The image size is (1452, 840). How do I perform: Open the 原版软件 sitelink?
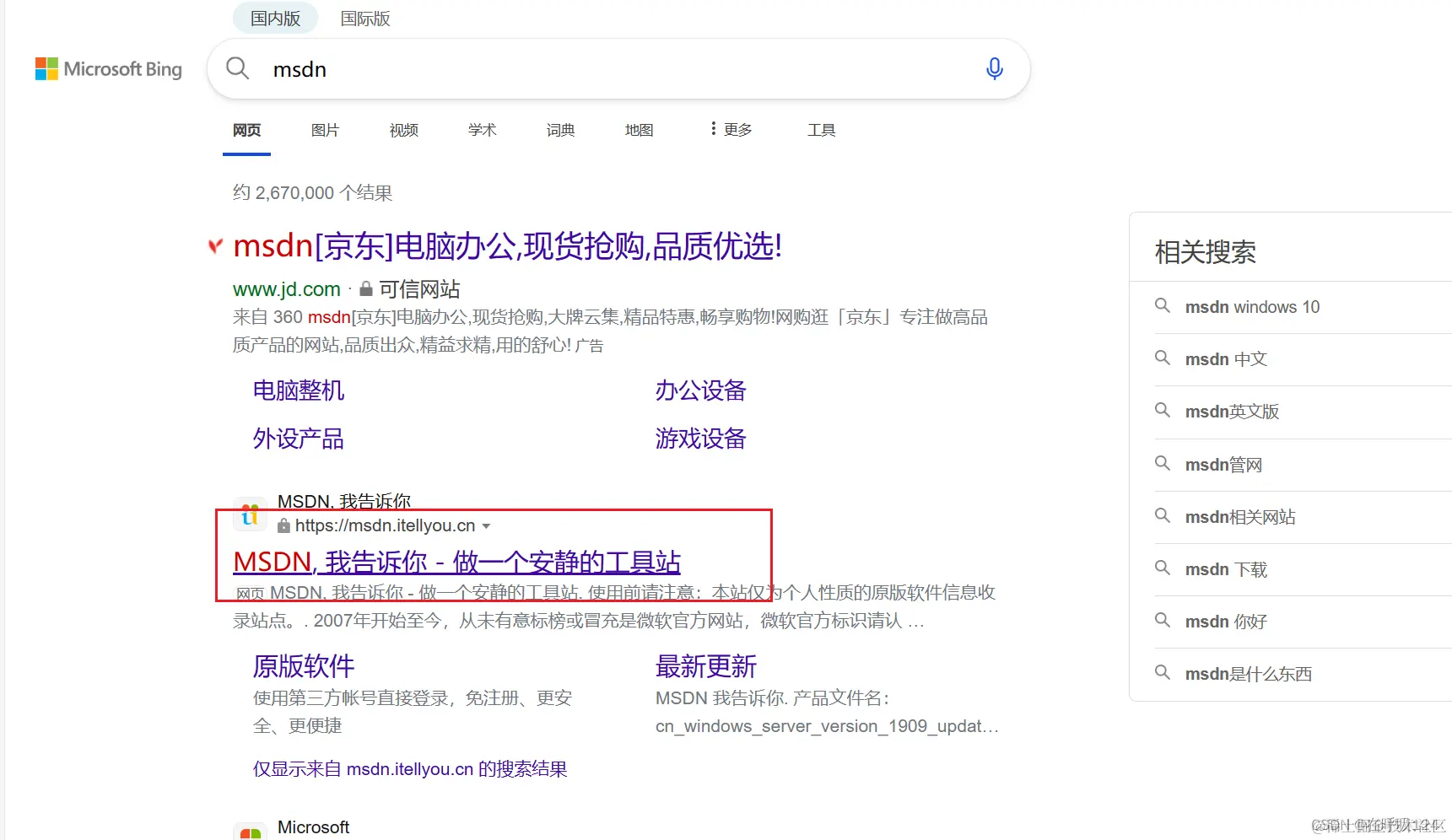(304, 666)
